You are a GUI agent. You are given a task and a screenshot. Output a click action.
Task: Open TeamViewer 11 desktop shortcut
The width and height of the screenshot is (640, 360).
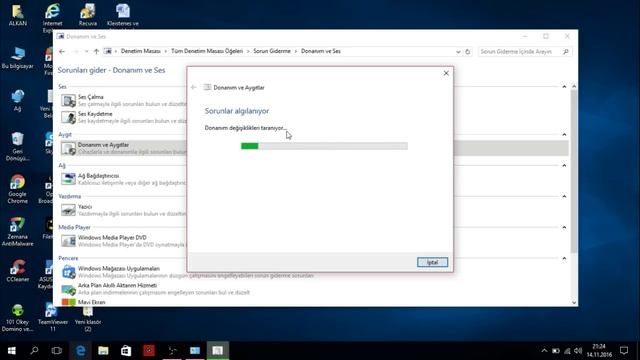click(x=53, y=318)
